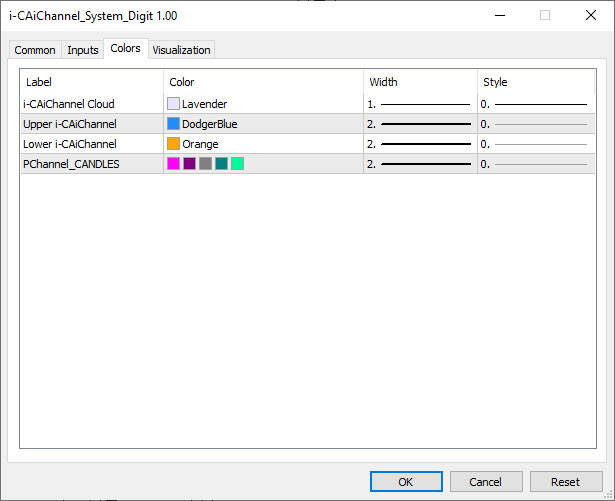
Task: Open style selector for i-CAiChannel Cloud
Action: [x=536, y=104]
